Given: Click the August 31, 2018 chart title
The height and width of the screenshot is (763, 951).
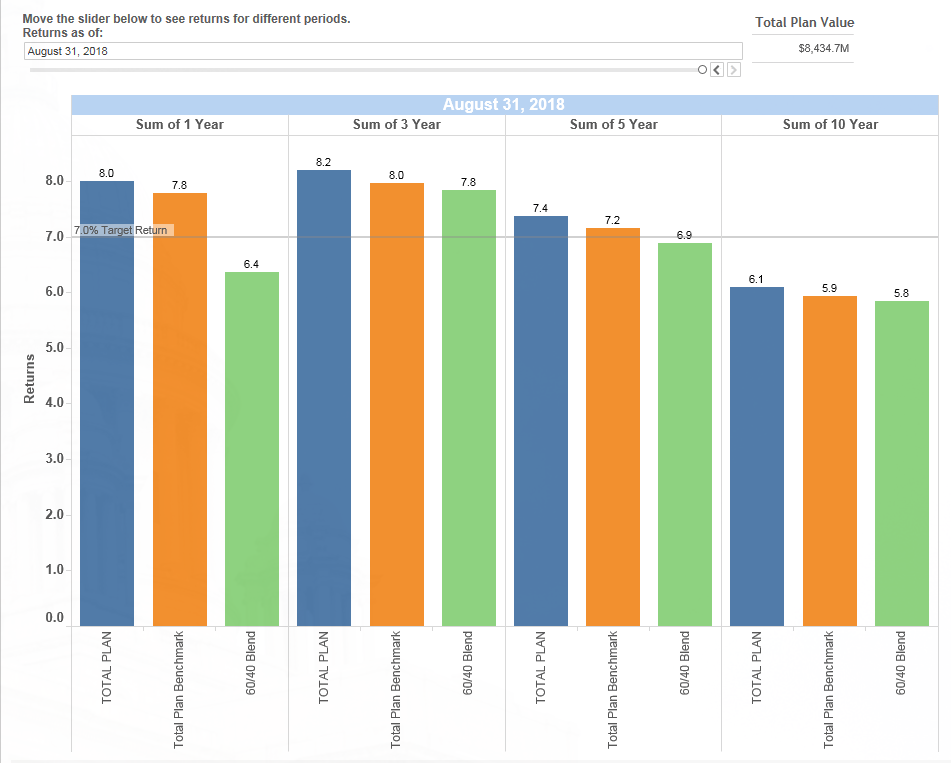Looking at the screenshot, I should click(503, 104).
